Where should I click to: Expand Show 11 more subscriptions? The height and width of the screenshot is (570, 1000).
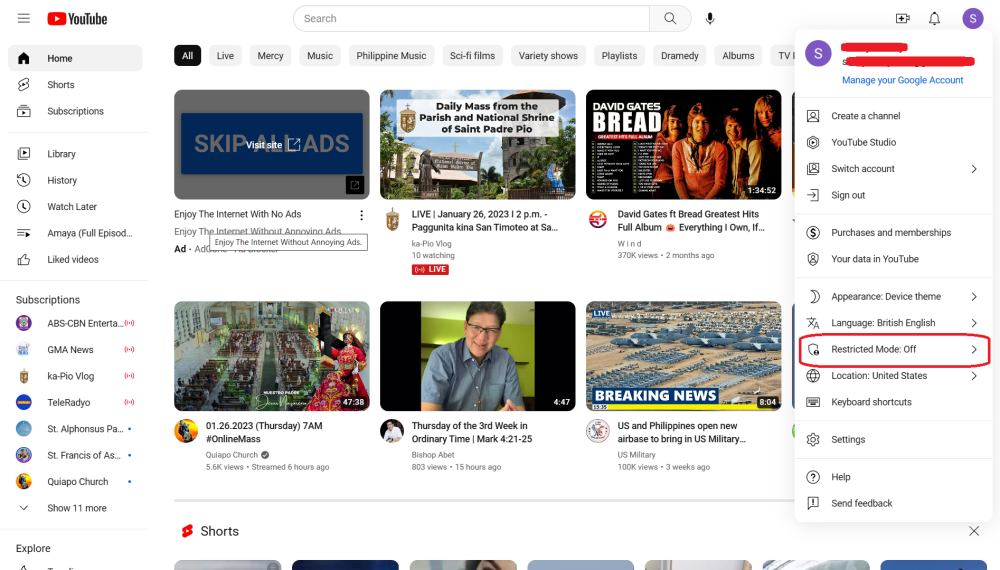click(75, 508)
